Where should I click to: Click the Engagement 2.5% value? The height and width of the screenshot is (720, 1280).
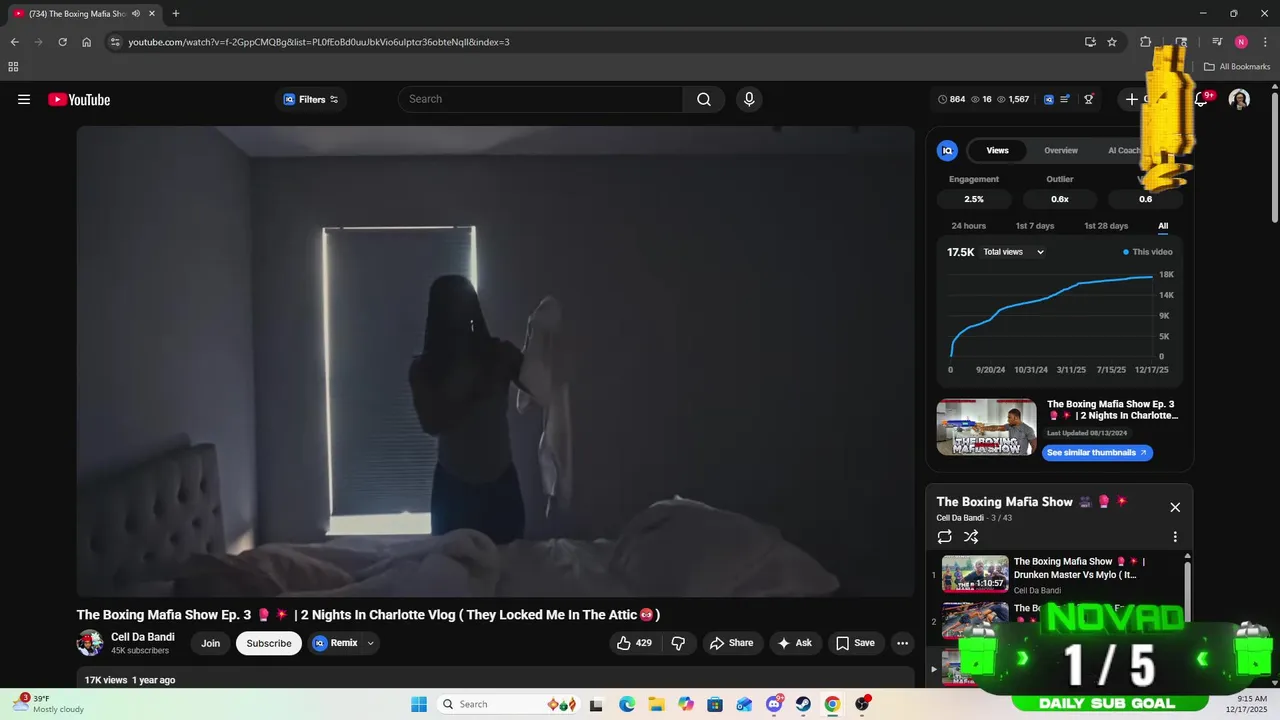[974, 199]
